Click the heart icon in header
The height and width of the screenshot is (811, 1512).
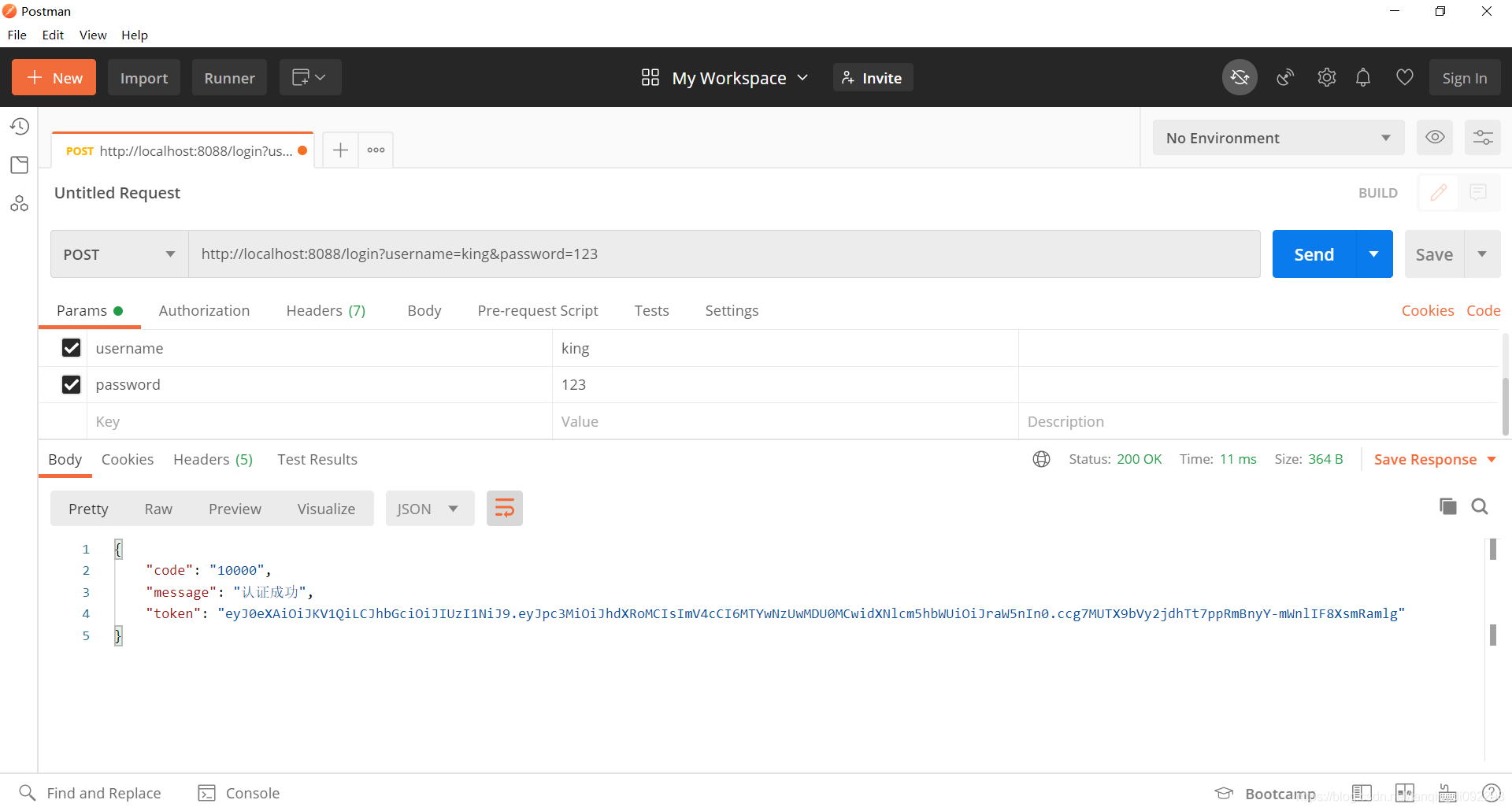pyautogui.click(x=1404, y=77)
